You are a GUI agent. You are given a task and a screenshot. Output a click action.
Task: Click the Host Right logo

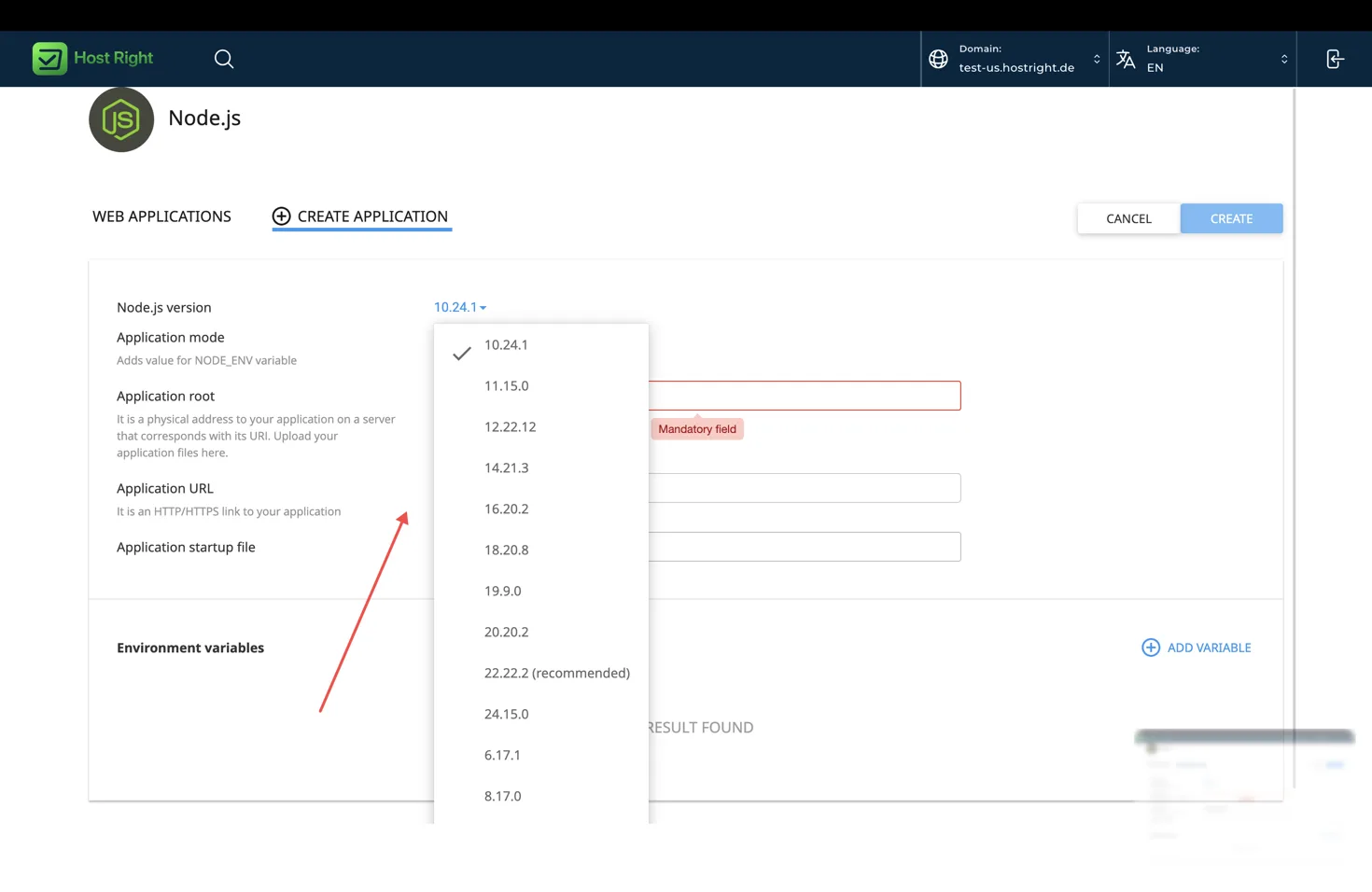click(92, 58)
